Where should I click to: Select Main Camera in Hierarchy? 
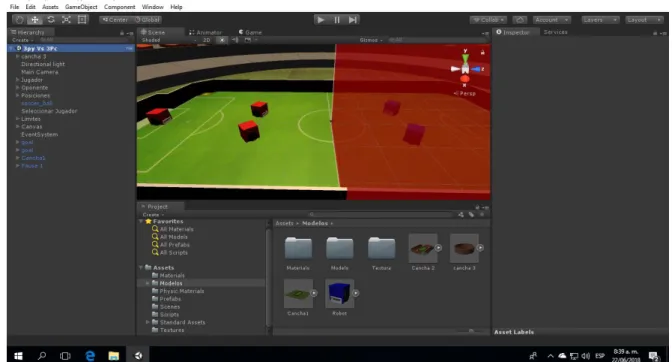click(40, 72)
